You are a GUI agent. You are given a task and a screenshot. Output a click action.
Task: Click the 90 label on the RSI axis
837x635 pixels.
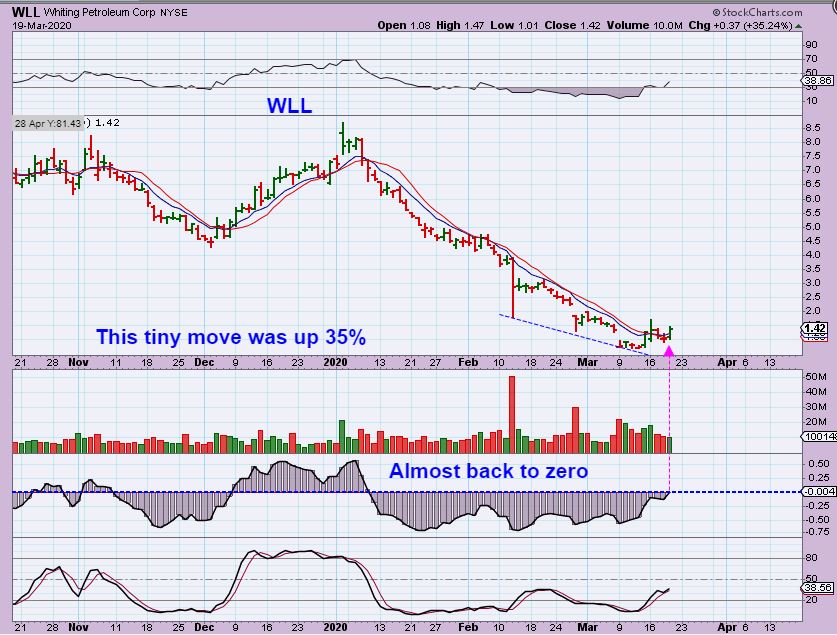click(811, 44)
